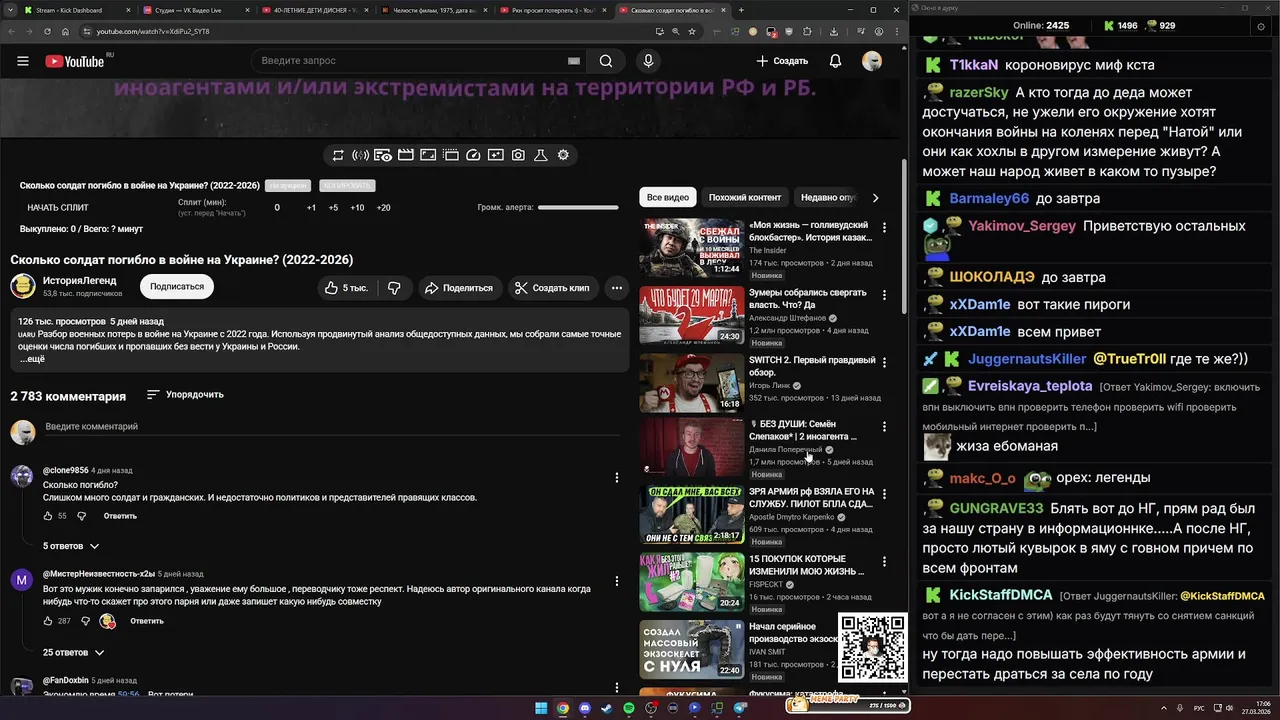Open the on-screen keyboard in search box
The height and width of the screenshot is (720, 1280).
click(x=574, y=61)
